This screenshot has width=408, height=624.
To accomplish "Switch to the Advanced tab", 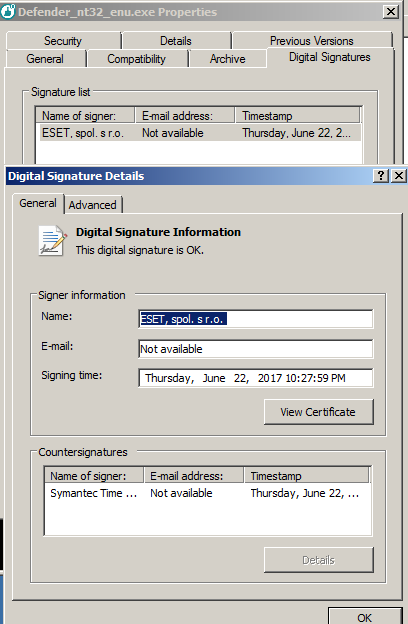I will [93, 205].
